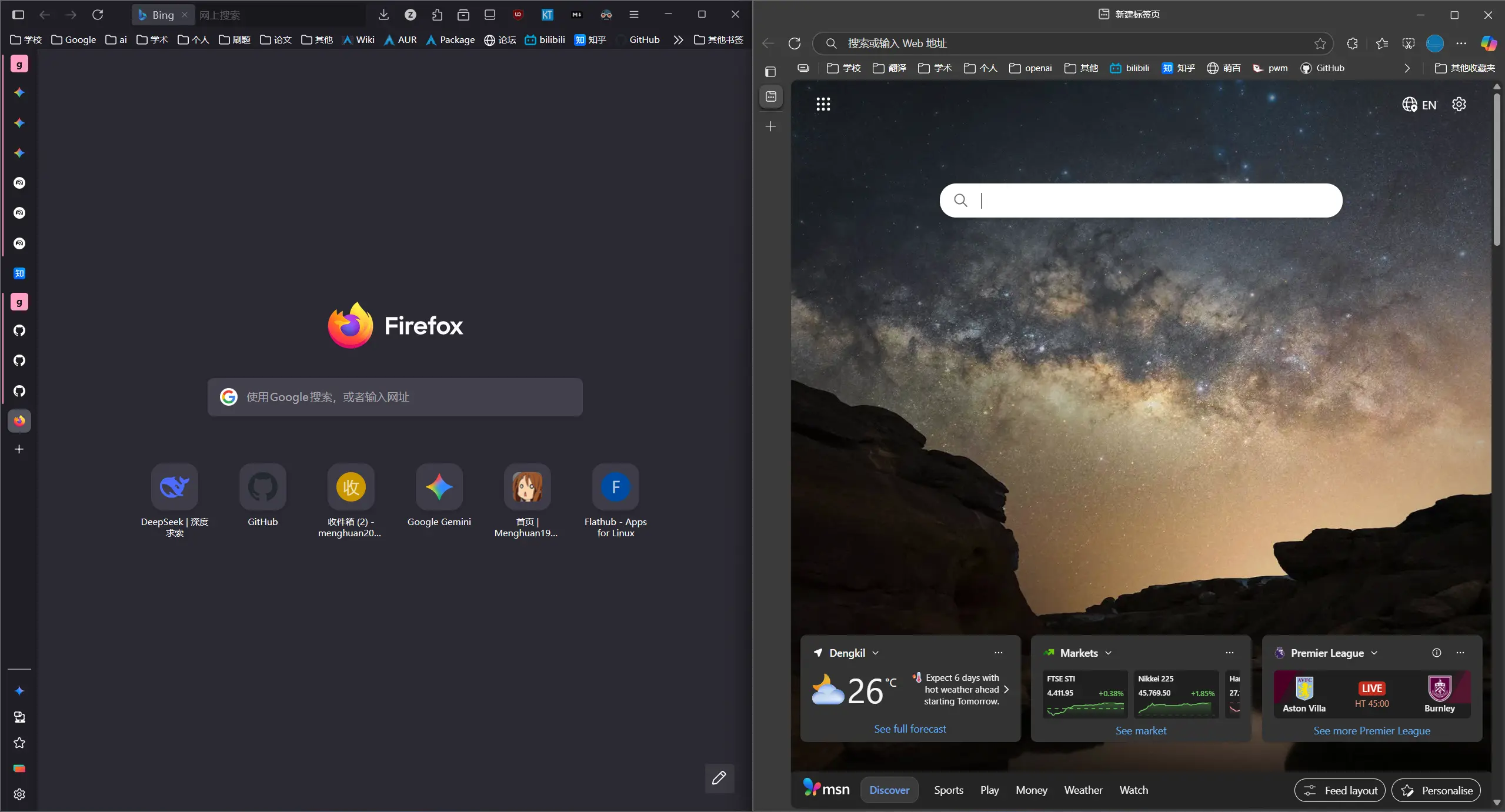This screenshot has width=1505, height=812.
Task: Switch language with the EN globe button
Action: point(1419,105)
